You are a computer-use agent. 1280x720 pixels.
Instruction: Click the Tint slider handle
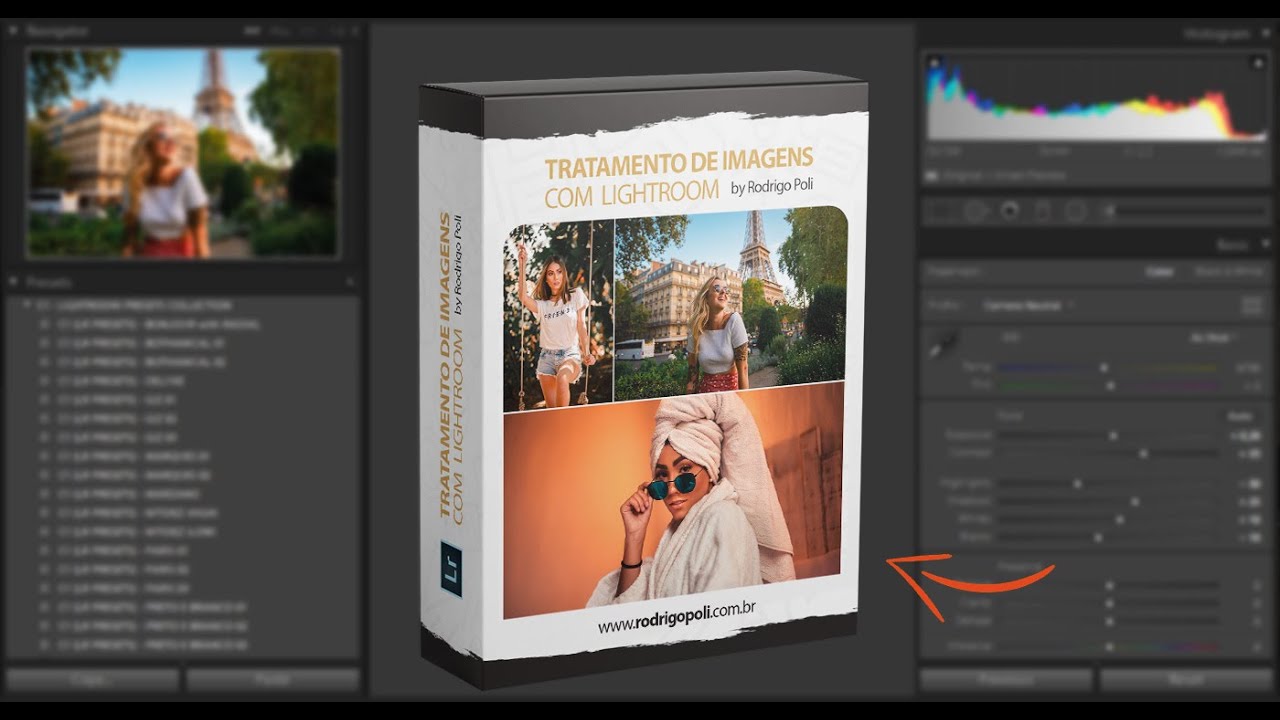click(1110, 385)
